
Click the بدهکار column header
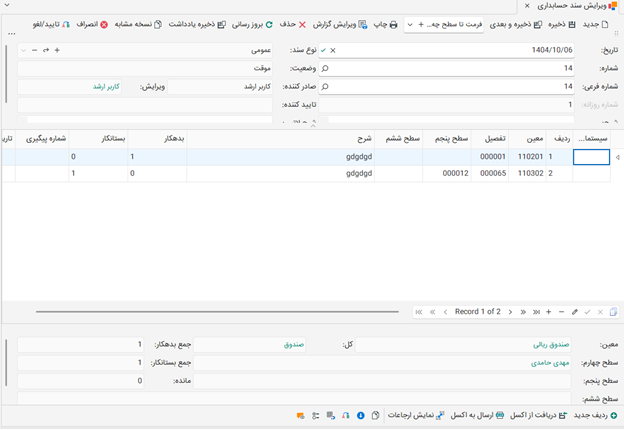tap(157, 139)
